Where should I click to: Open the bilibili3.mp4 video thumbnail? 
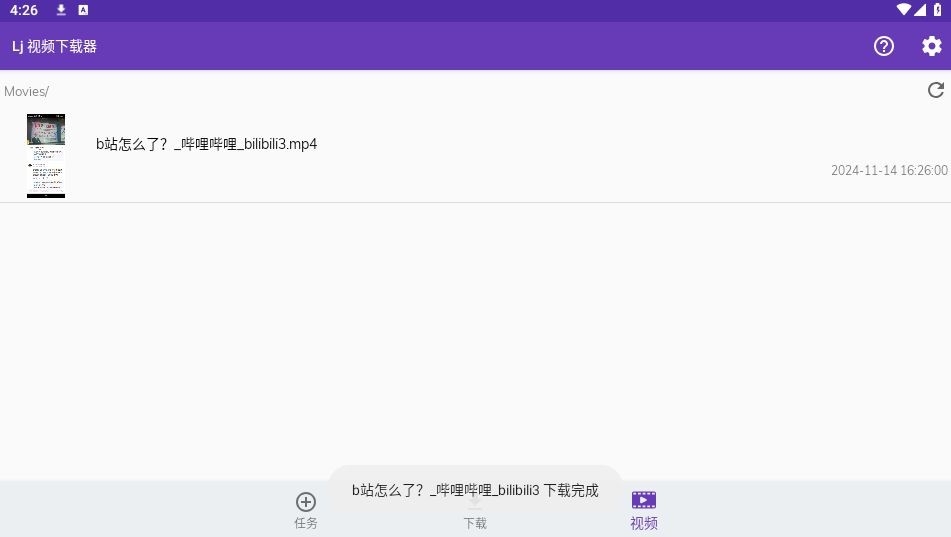click(x=46, y=155)
